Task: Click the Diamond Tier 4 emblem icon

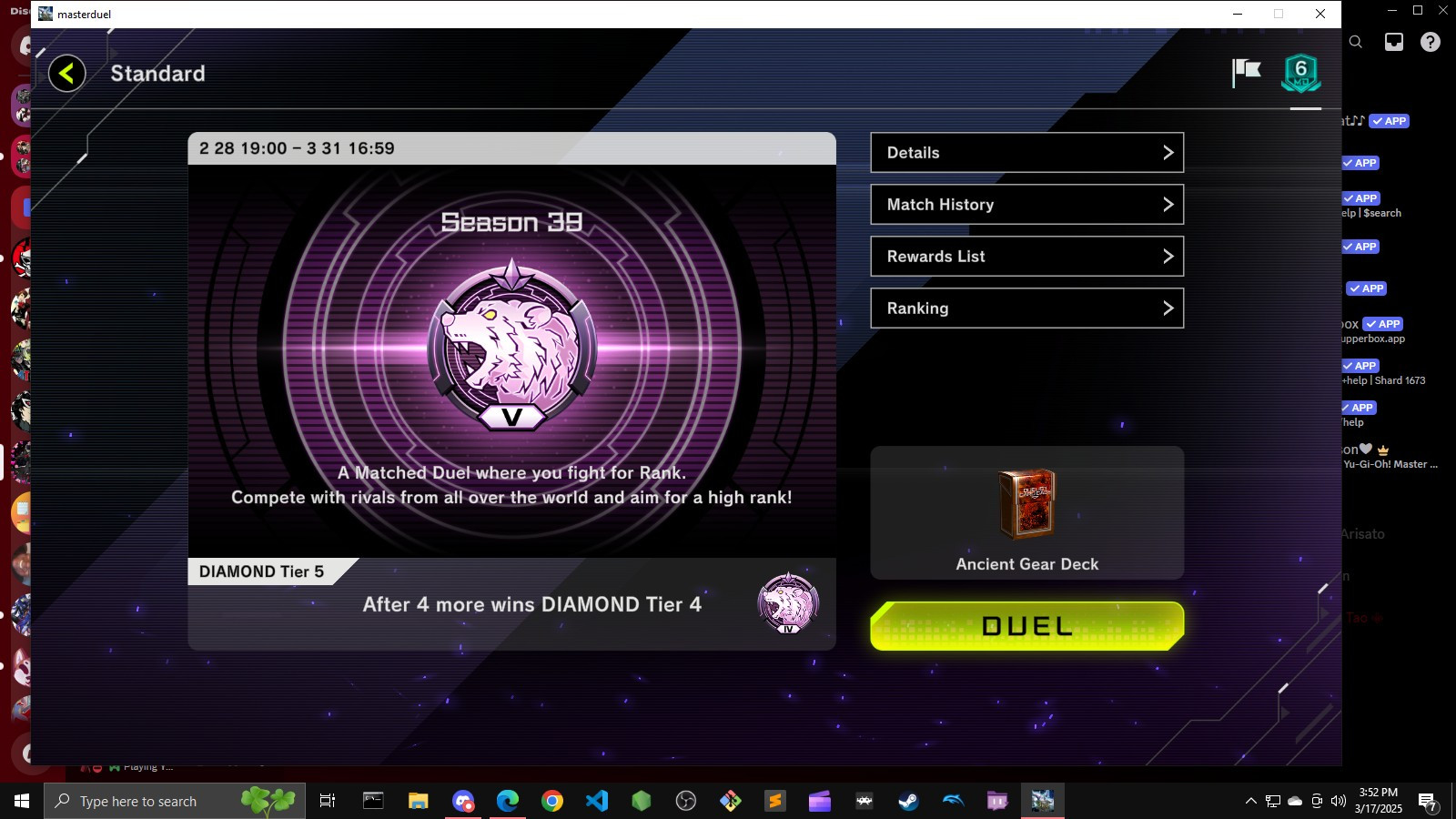Action: tap(788, 603)
